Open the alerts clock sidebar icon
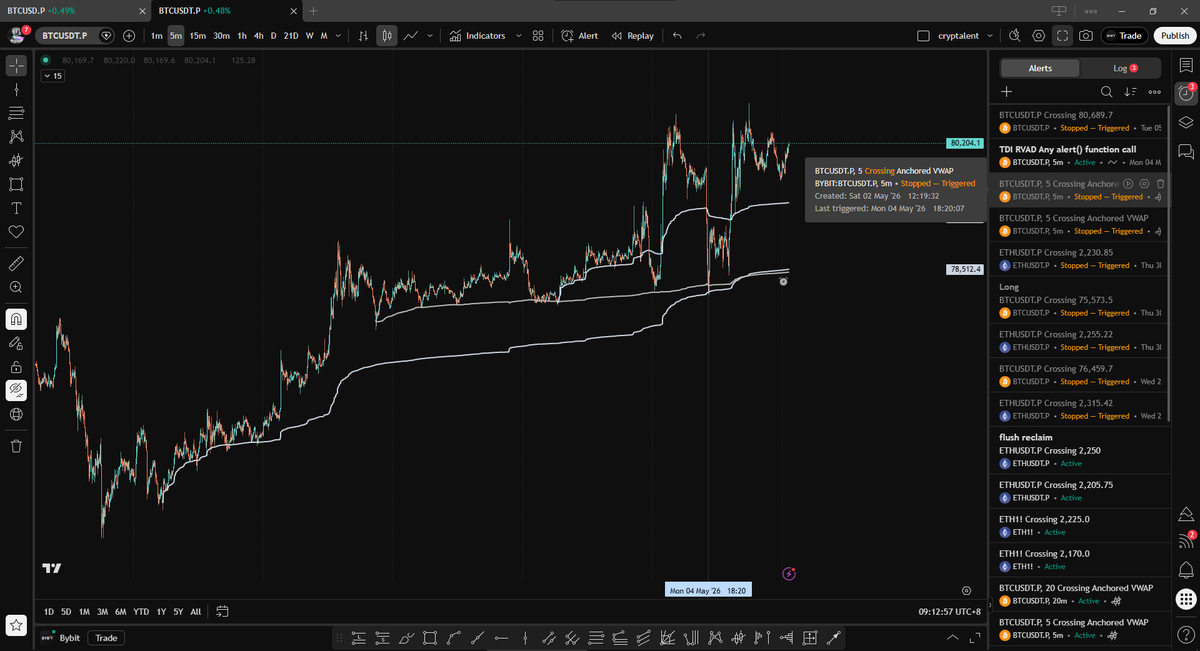The width and height of the screenshot is (1200, 651). pos(1186,94)
